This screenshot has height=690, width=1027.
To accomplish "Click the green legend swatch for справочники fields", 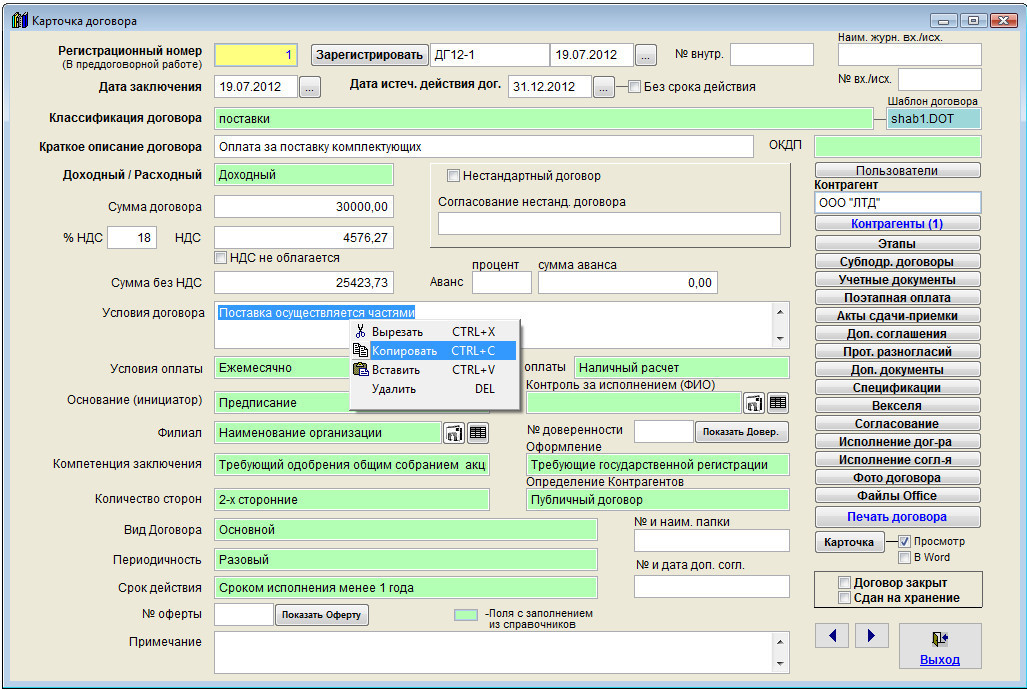I will pyautogui.click(x=466, y=616).
